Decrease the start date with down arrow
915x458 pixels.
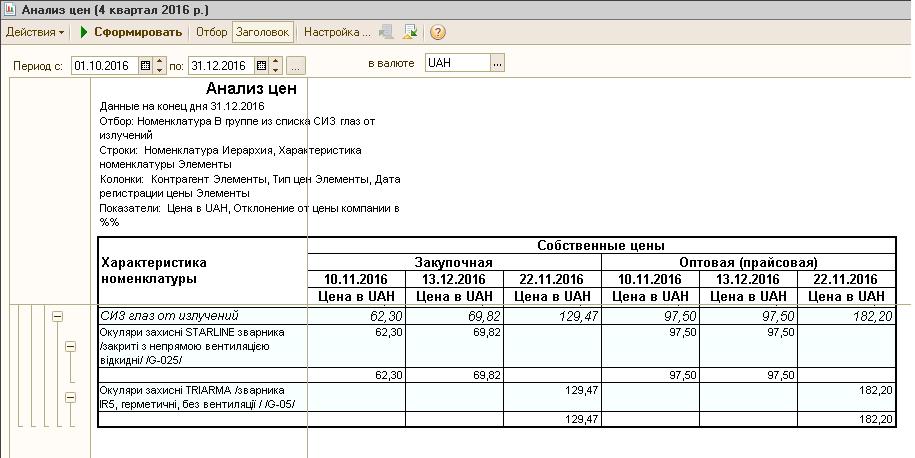160,69
